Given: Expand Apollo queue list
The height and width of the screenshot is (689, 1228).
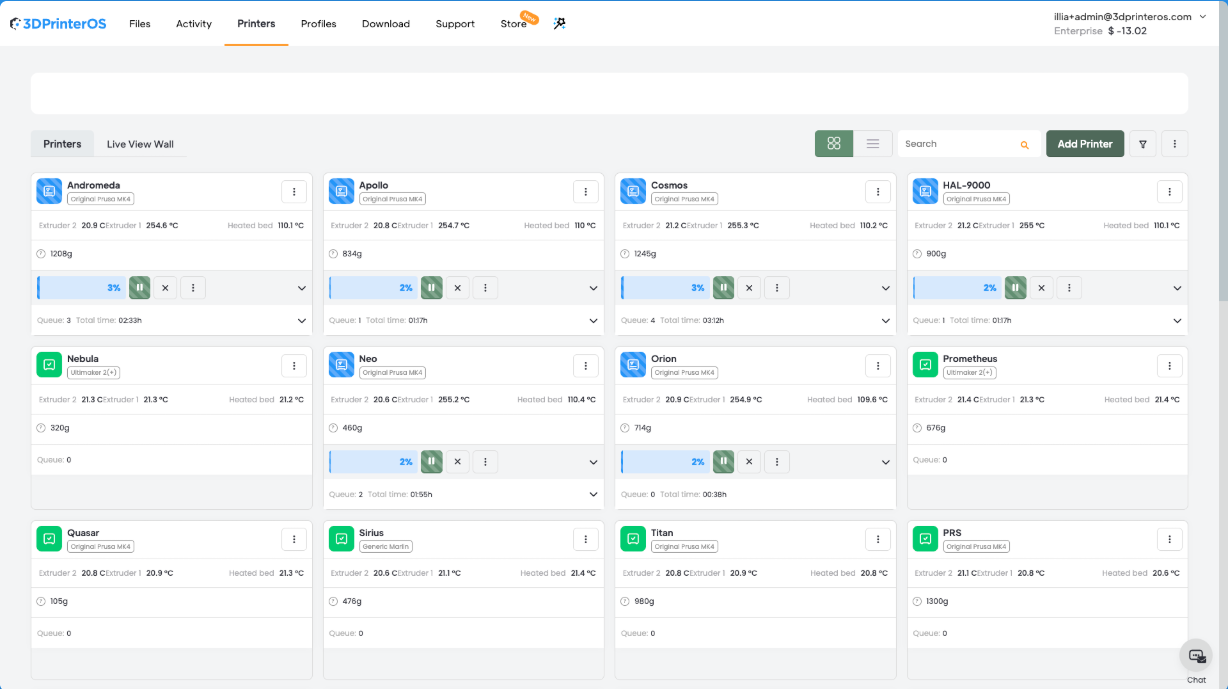Looking at the screenshot, I should [x=594, y=321].
